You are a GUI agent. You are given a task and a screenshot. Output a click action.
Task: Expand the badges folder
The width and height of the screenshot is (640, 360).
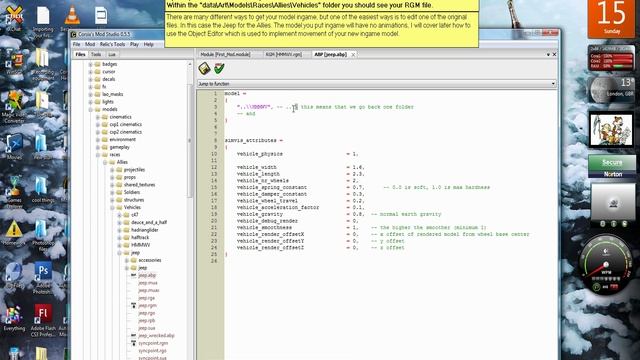pyautogui.click(x=90, y=64)
